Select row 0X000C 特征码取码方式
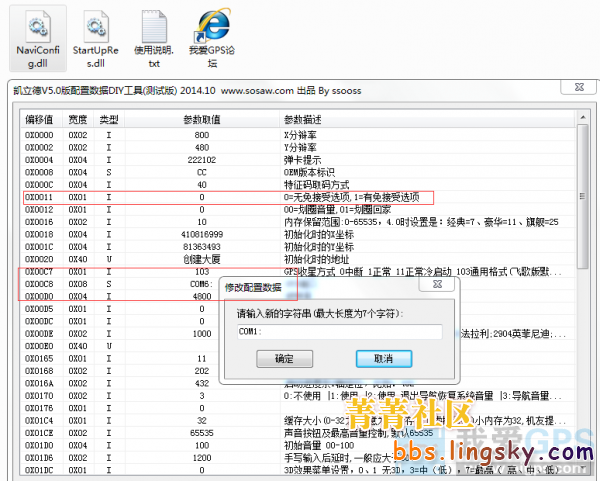Image resolution: width=600 pixels, height=481 pixels. coord(298,185)
